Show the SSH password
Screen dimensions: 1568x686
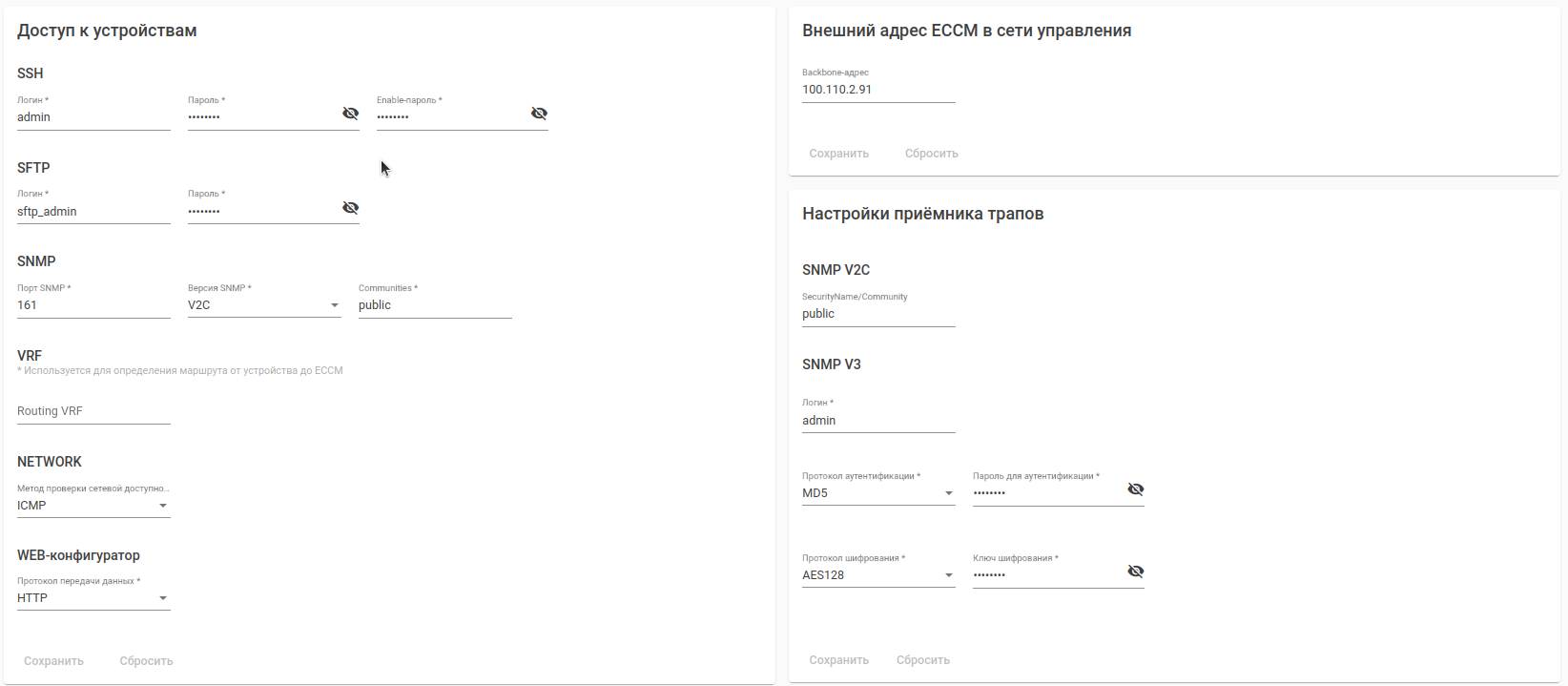[x=350, y=114]
